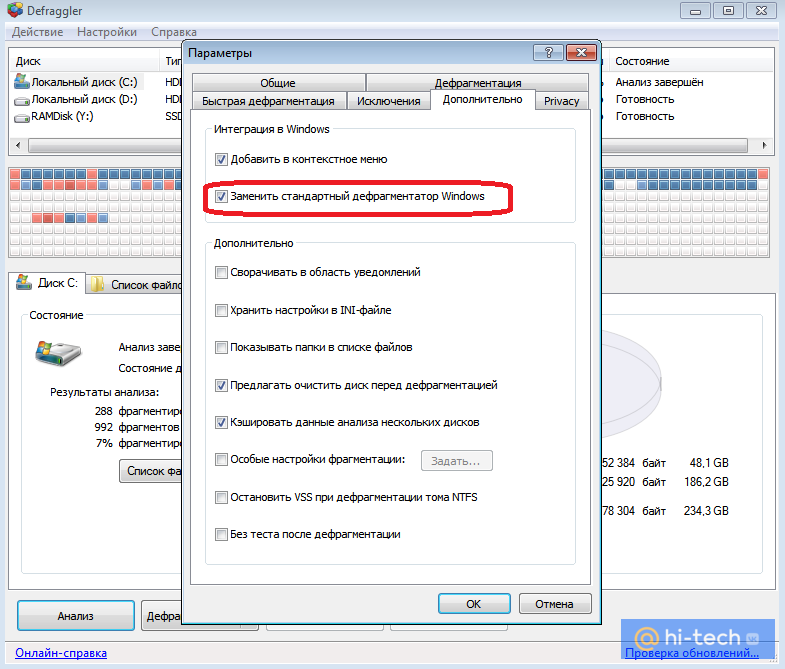Check Остановить VSS при дефрагментации тома NTFS
This screenshot has height=669, width=785.
[x=221, y=498]
